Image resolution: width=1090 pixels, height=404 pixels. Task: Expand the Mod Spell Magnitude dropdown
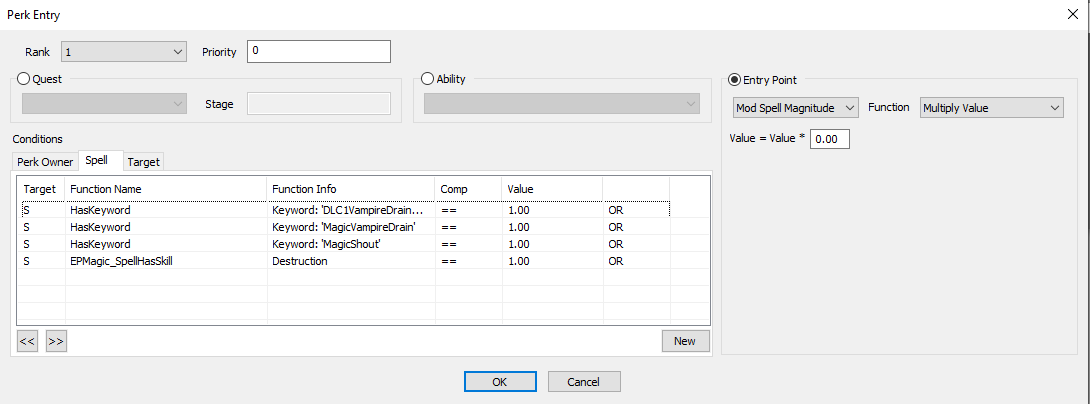pos(795,107)
